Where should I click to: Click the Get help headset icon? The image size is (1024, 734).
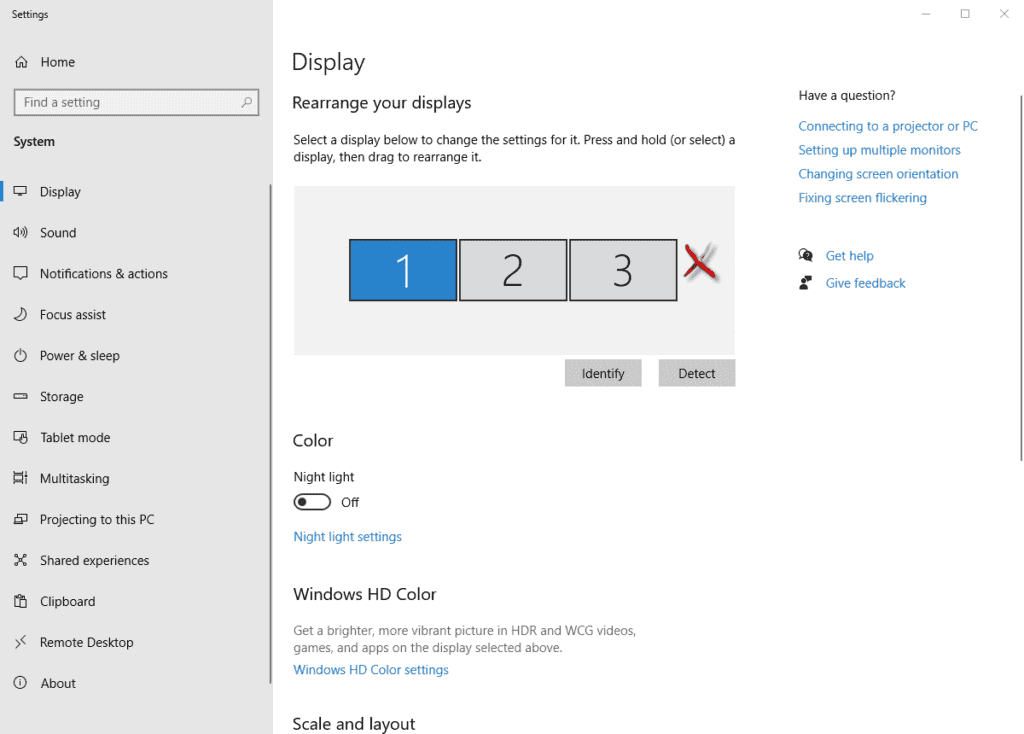pos(806,255)
